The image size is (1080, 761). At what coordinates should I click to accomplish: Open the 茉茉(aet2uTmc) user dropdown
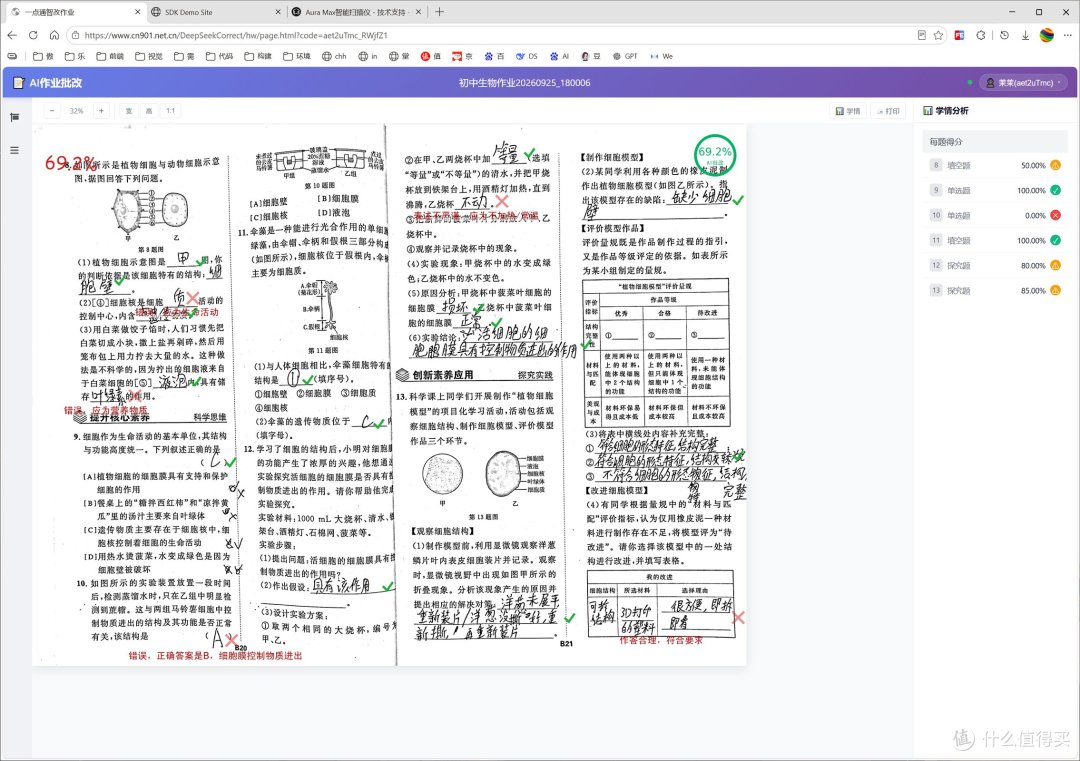(x=1023, y=83)
